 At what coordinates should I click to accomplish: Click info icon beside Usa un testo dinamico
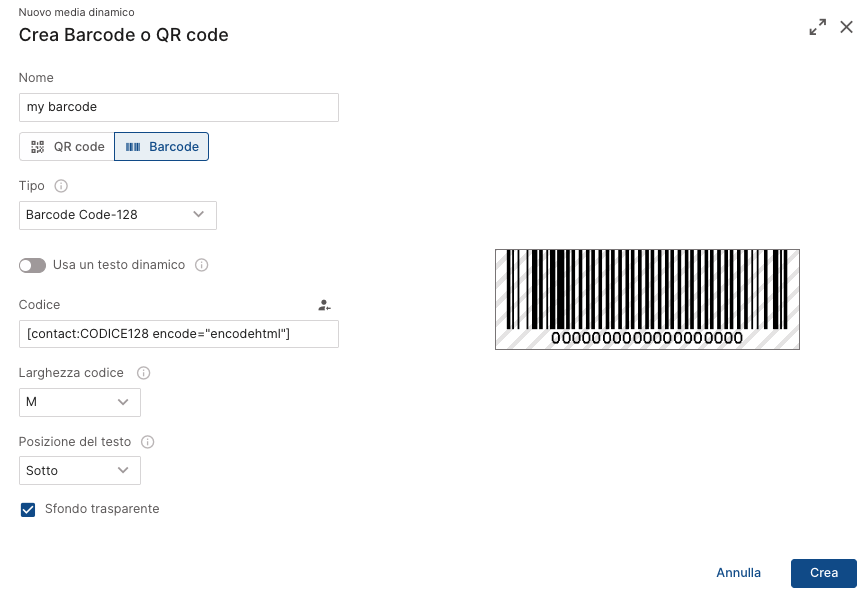click(x=202, y=265)
